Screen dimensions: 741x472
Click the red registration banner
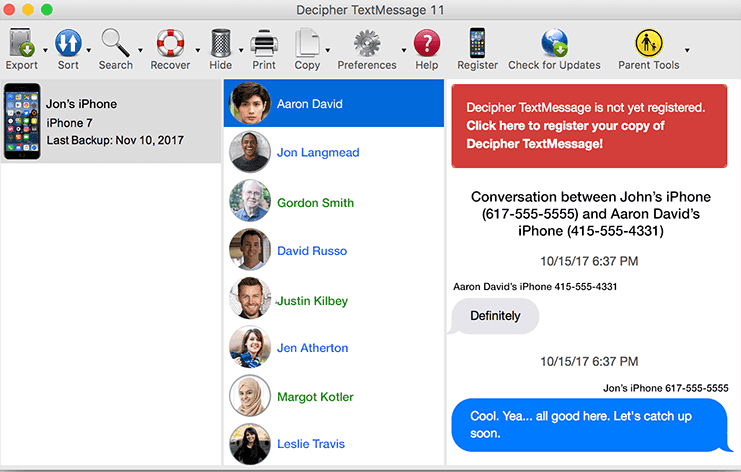tap(589, 126)
